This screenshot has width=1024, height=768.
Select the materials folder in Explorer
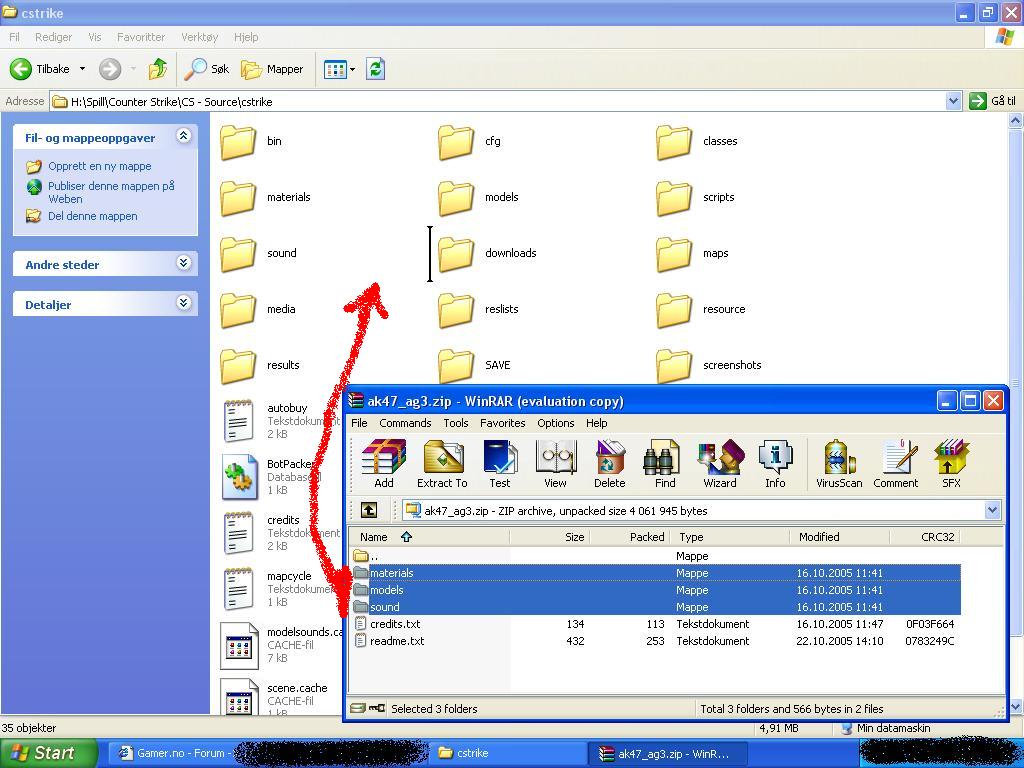click(x=266, y=197)
